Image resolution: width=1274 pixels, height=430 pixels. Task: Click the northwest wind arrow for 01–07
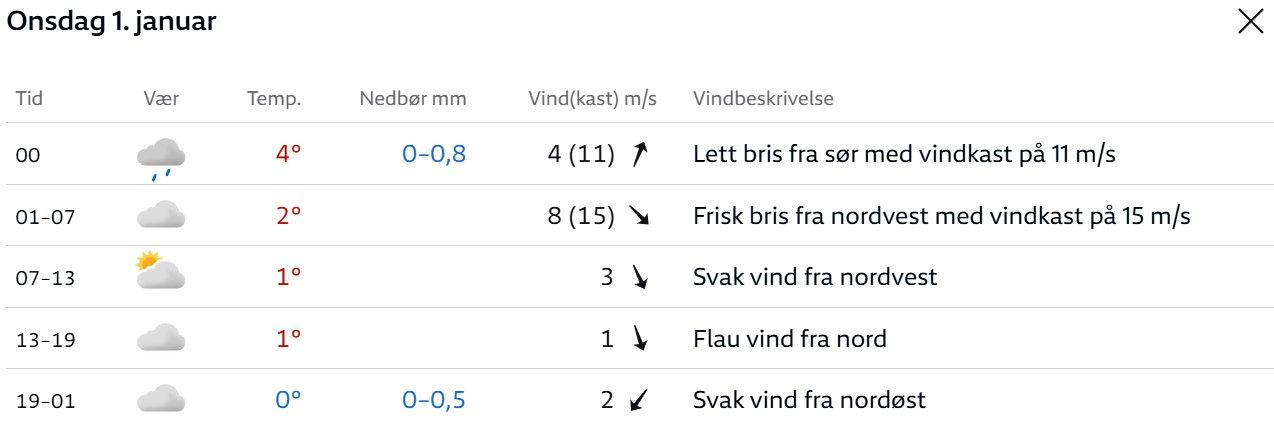[640, 216]
